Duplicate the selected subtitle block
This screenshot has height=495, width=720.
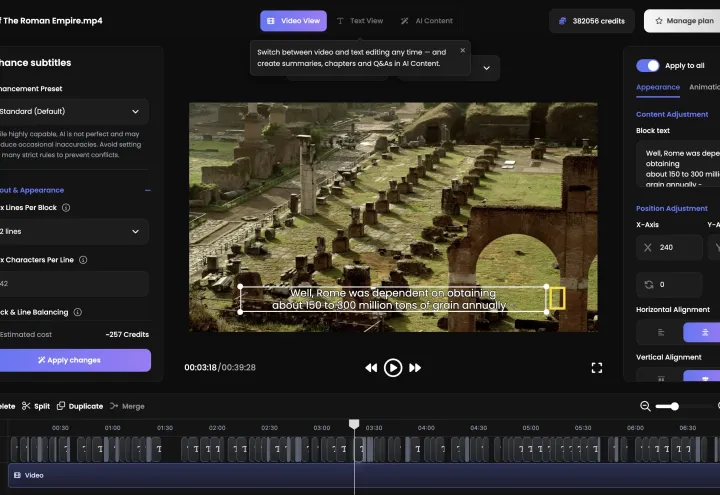click(80, 406)
